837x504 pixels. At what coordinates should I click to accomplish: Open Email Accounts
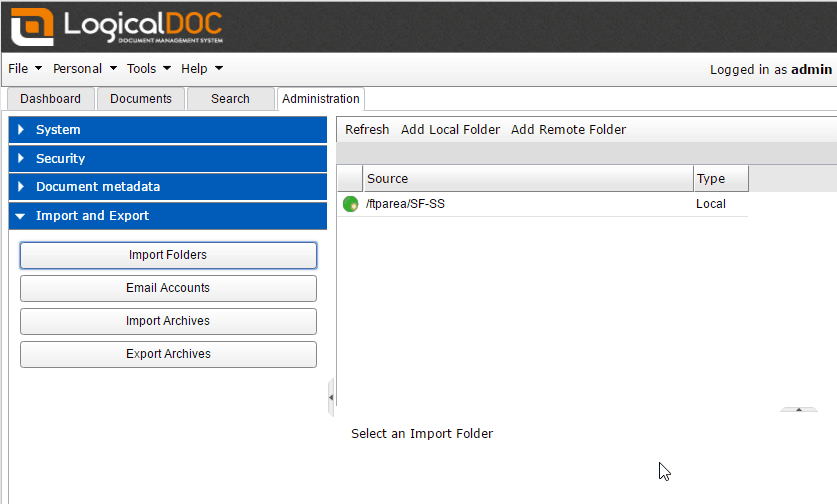(168, 288)
